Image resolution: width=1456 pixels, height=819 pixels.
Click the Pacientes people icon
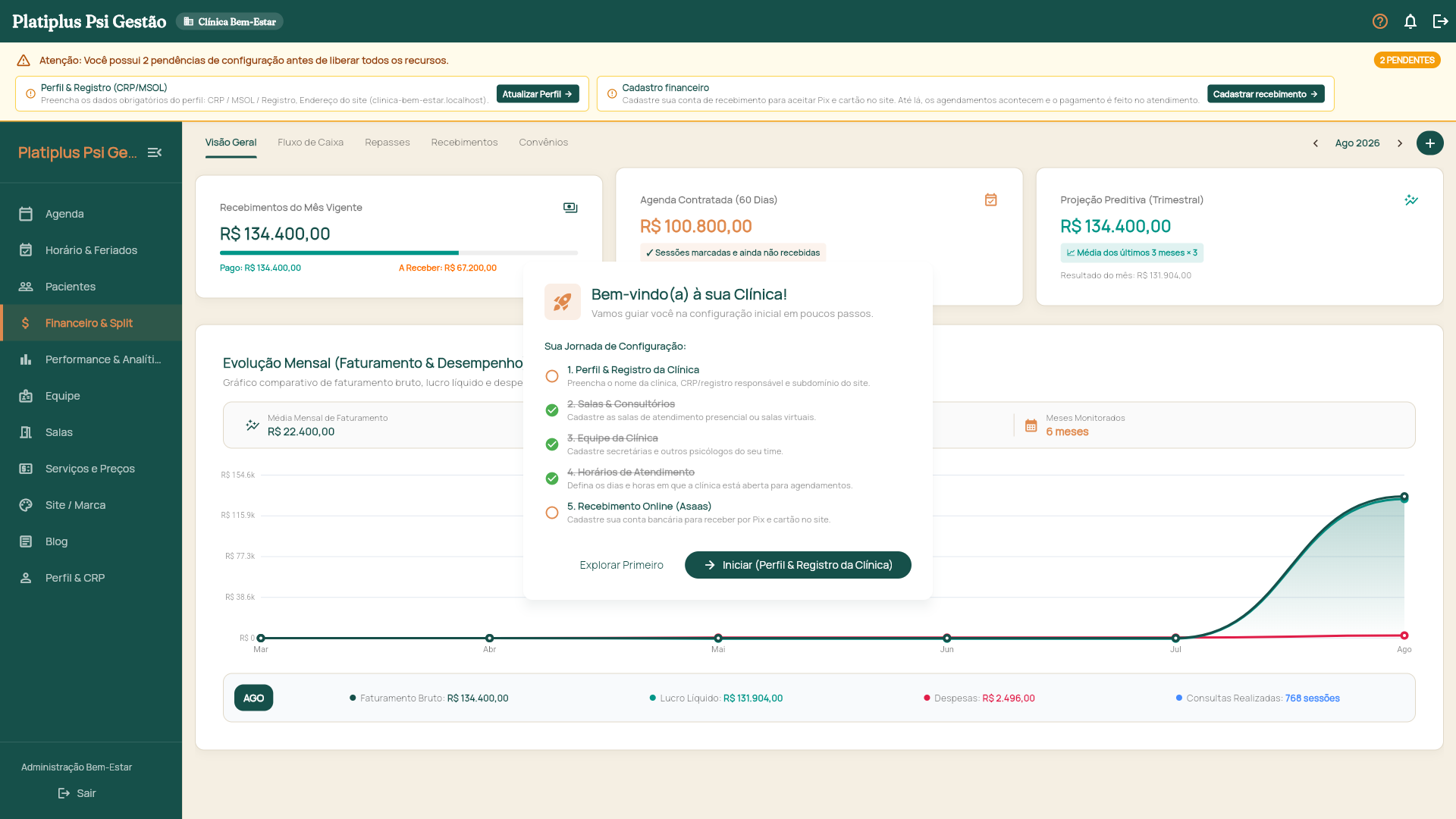(x=26, y=287)
